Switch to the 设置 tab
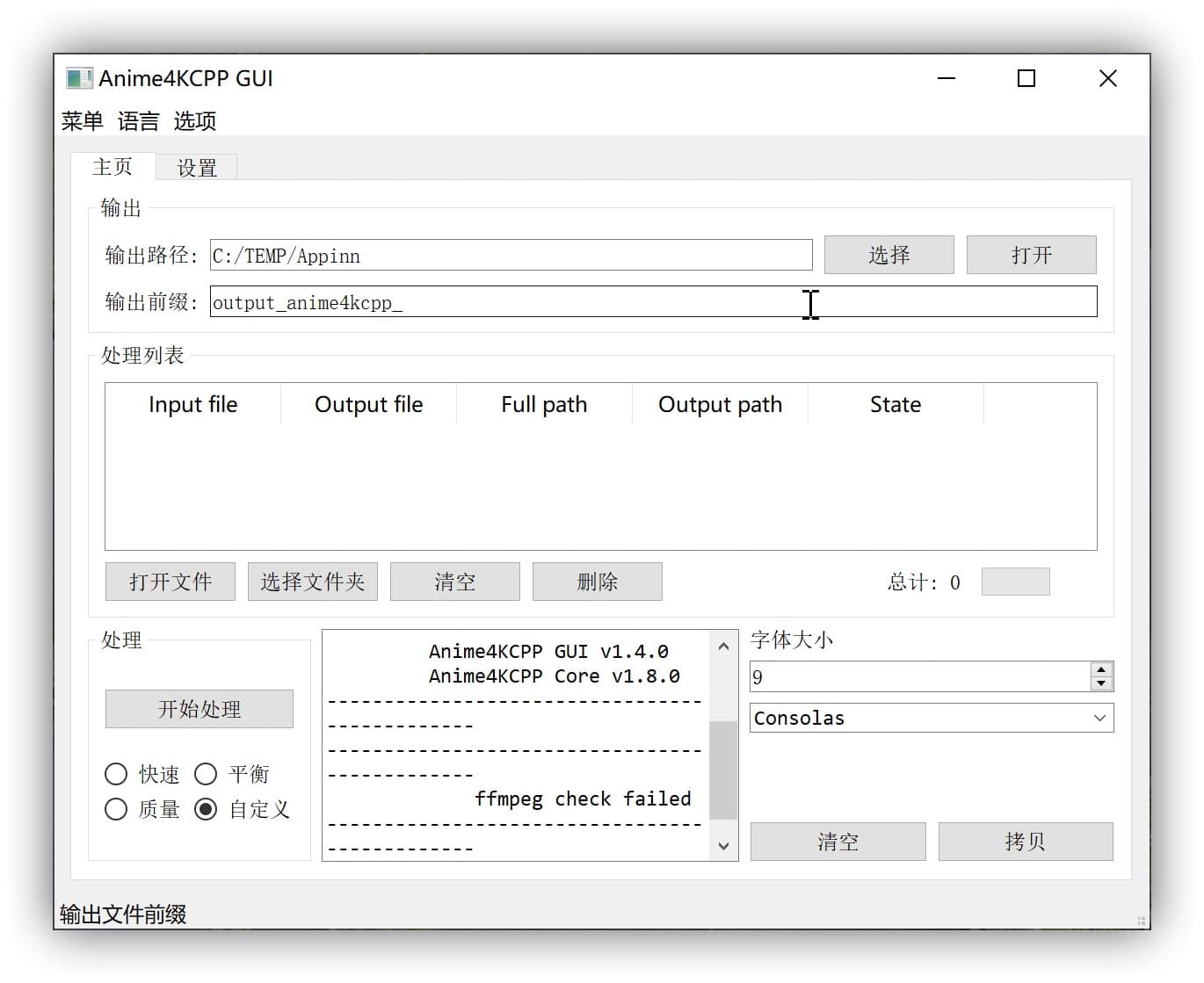 (x=197, y=168)
